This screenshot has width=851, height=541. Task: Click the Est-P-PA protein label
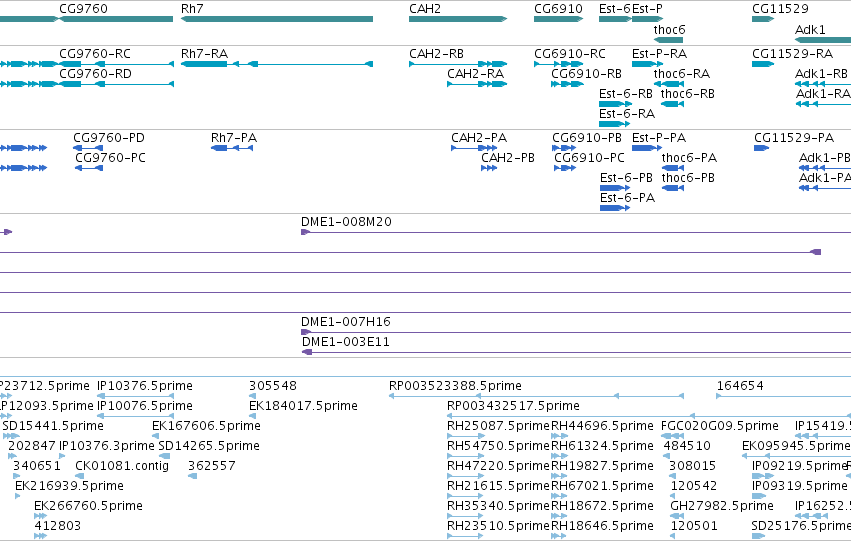(659, 138)
